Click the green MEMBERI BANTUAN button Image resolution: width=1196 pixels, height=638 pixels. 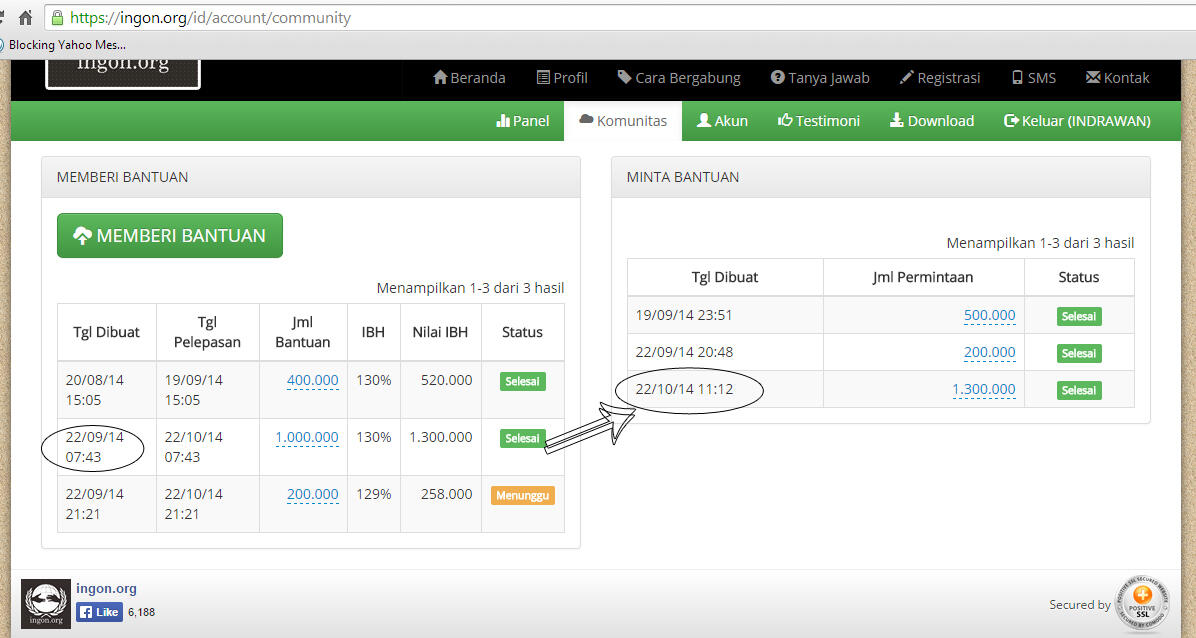(170, 236)
